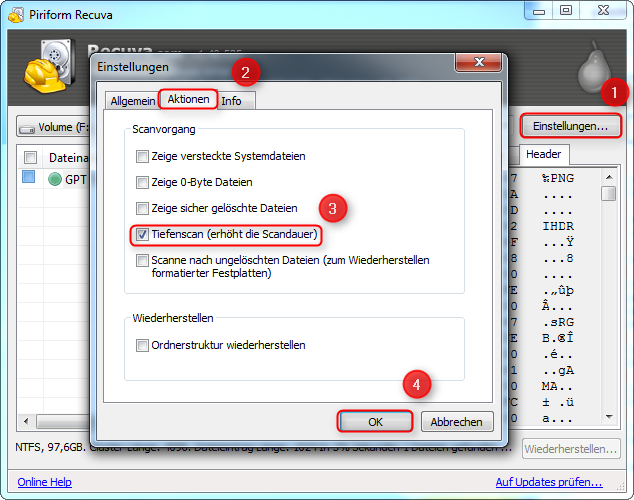
Task: Click the %PNG text in header view
Action: (x=558, y=178)
